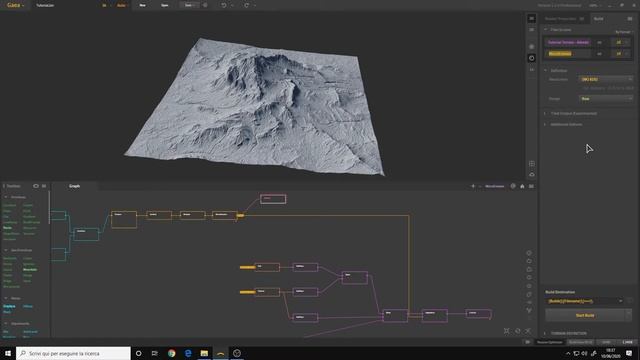Open the Build panel hamburger menu icon
The image size is (640, 360).
click(x=630, y=19)
